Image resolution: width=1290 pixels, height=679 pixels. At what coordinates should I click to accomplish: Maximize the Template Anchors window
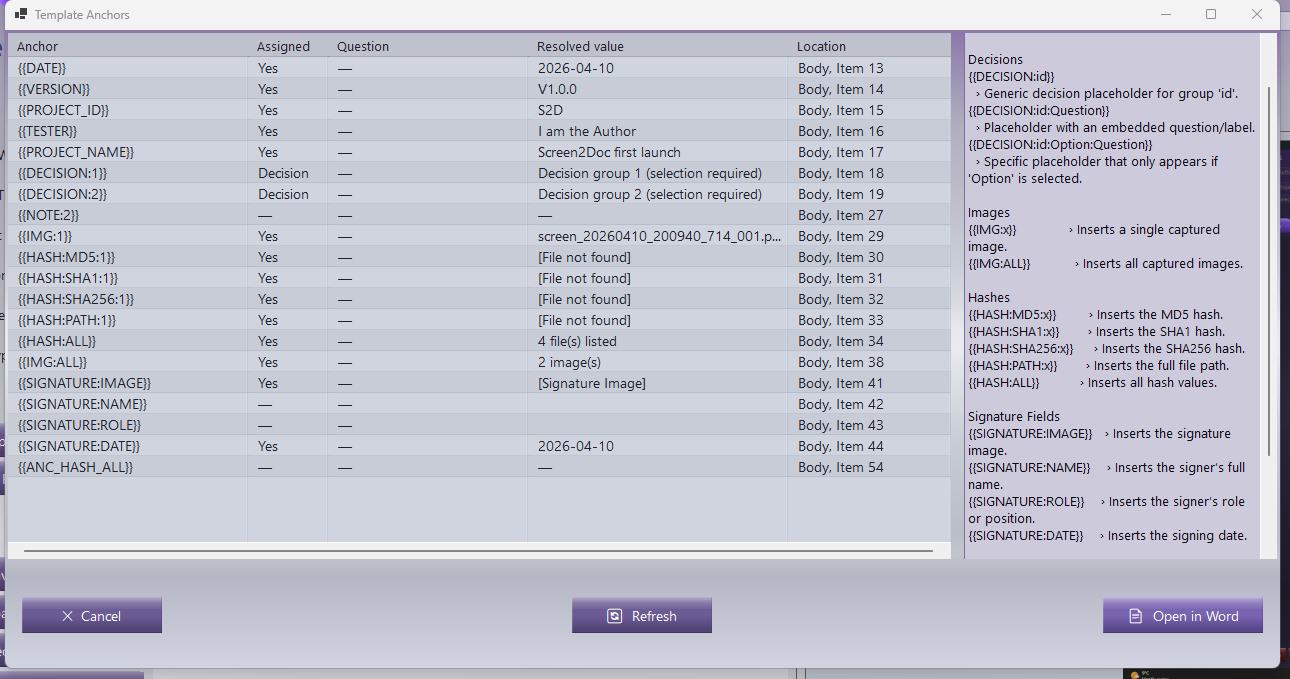click(1211, 14)
